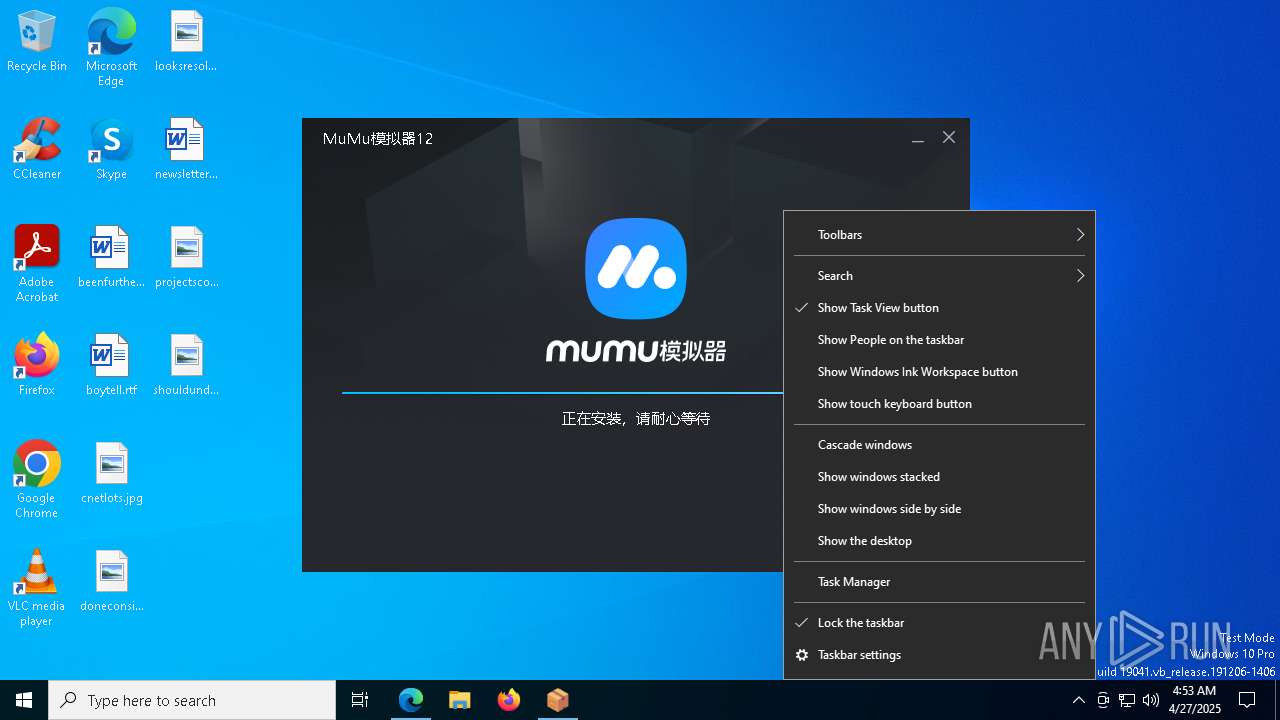Select the looksresol... image file
The image size is (1280, 720).
click(186, 41)
